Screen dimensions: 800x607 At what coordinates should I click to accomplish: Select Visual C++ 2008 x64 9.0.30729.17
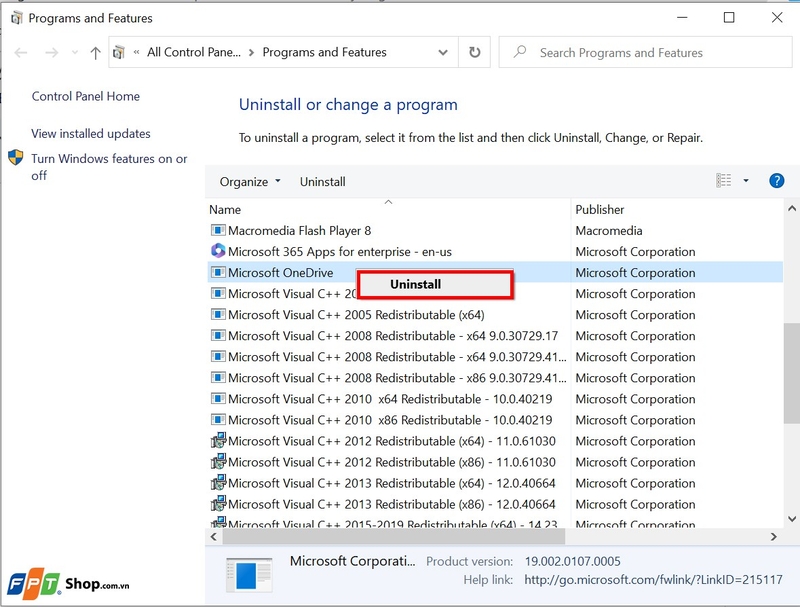pyautogui.click(x=495, y=336)
